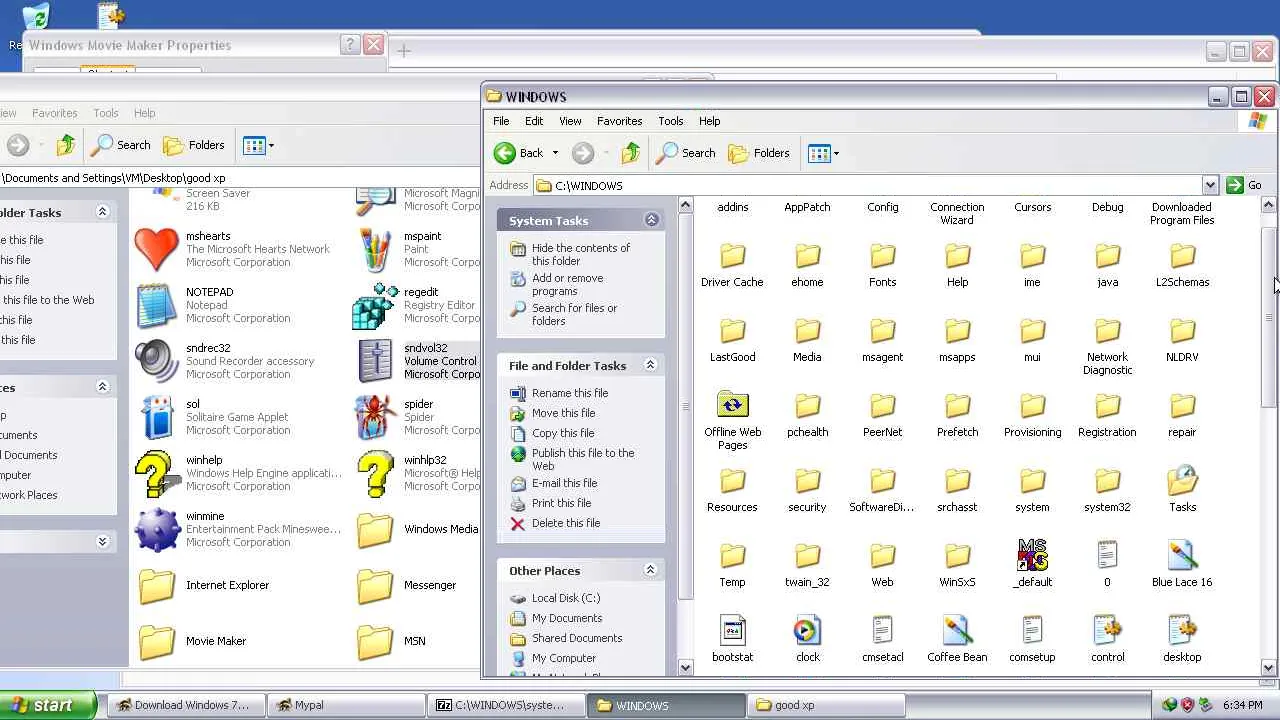Select the Offline Web Pages folder icon

[732, 406]
